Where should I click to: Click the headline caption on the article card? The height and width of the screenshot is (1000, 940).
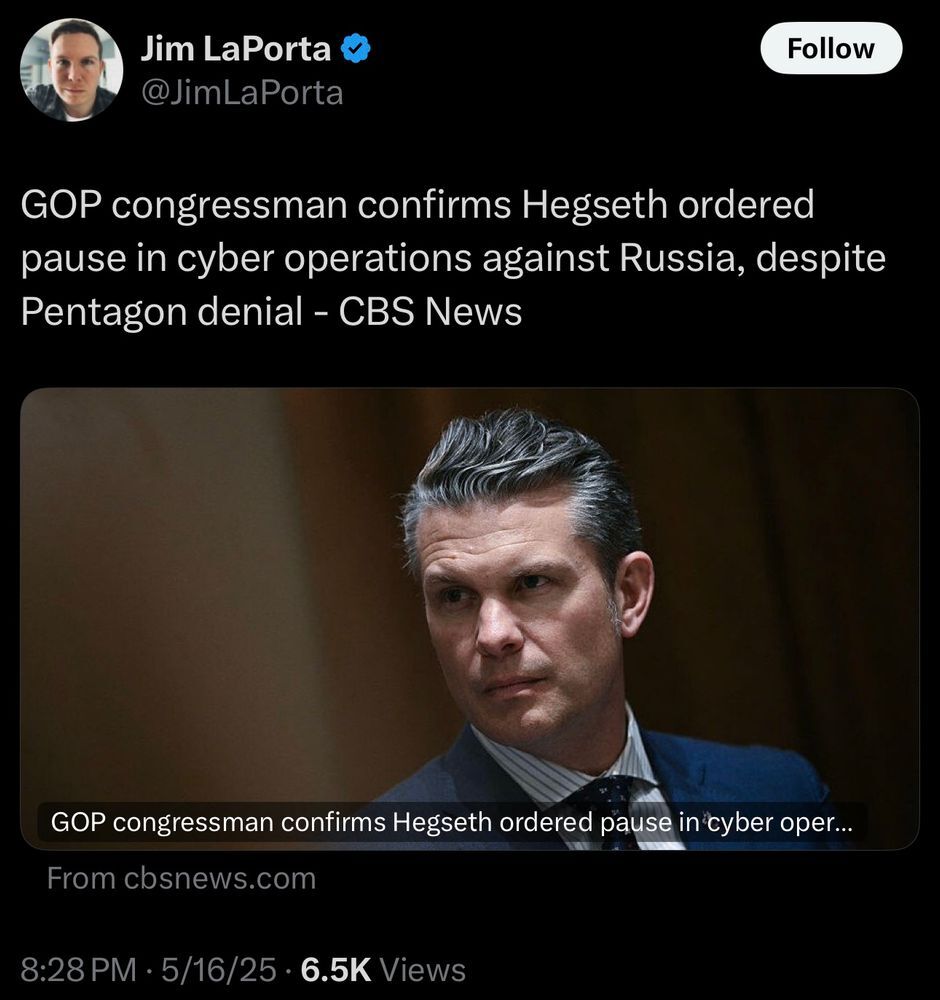[x=452, y=822]
